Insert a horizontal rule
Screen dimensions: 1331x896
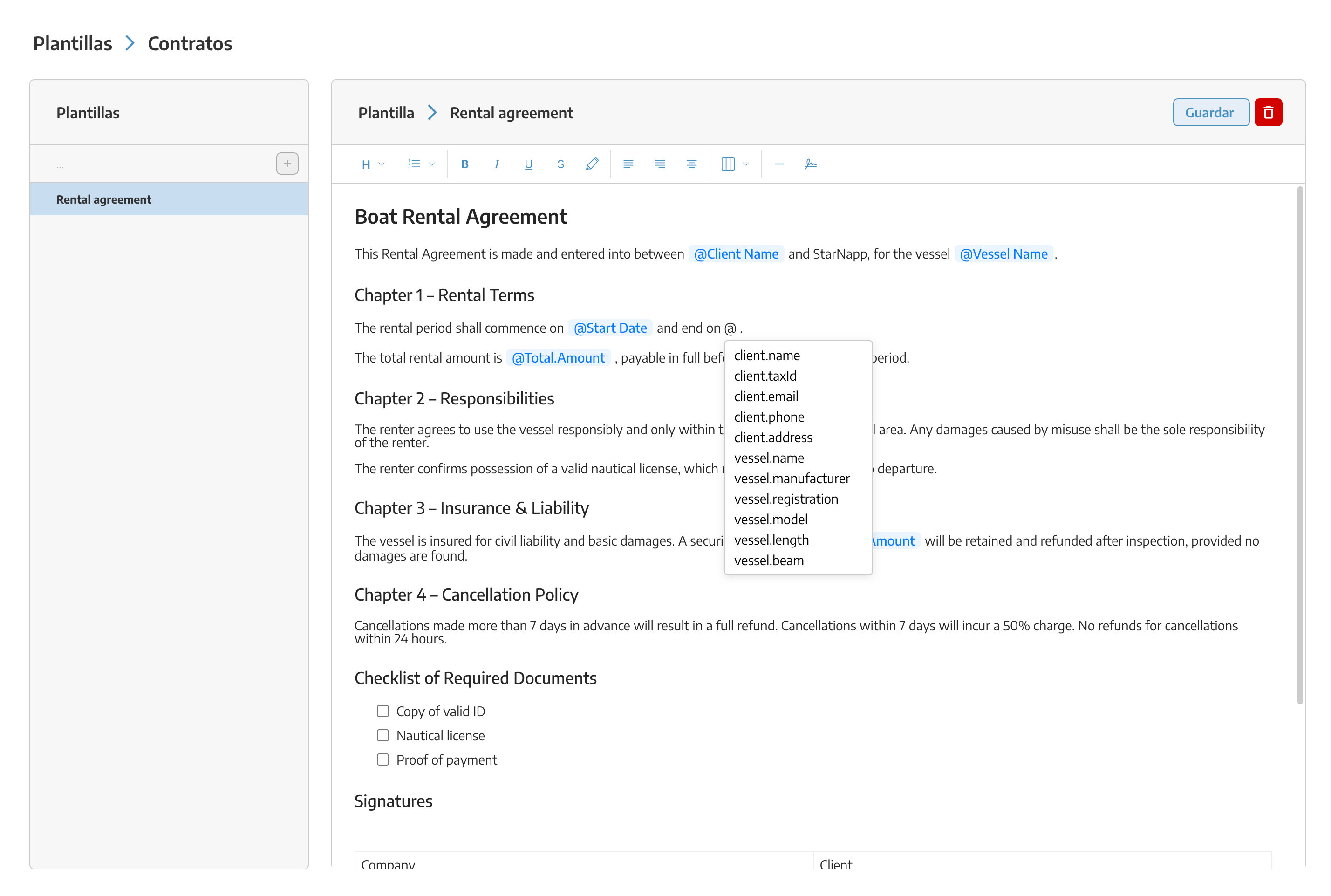(x=779, y=164)
